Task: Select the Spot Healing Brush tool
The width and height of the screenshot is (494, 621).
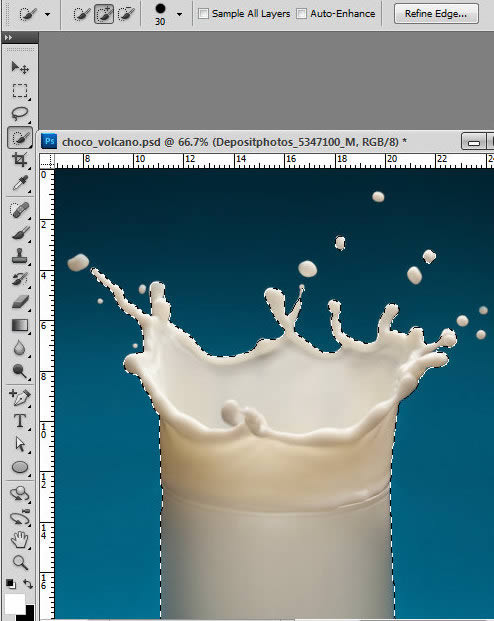Action: 20,210
